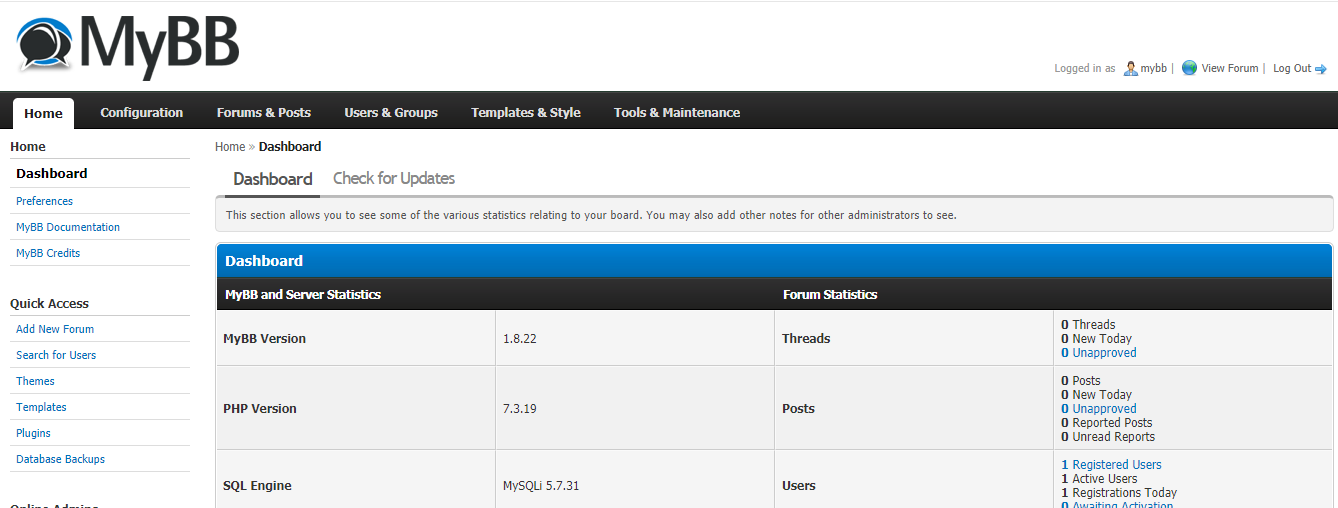
Task: Switch to the Check for Updates tab
Action: (x=394, y=178)
